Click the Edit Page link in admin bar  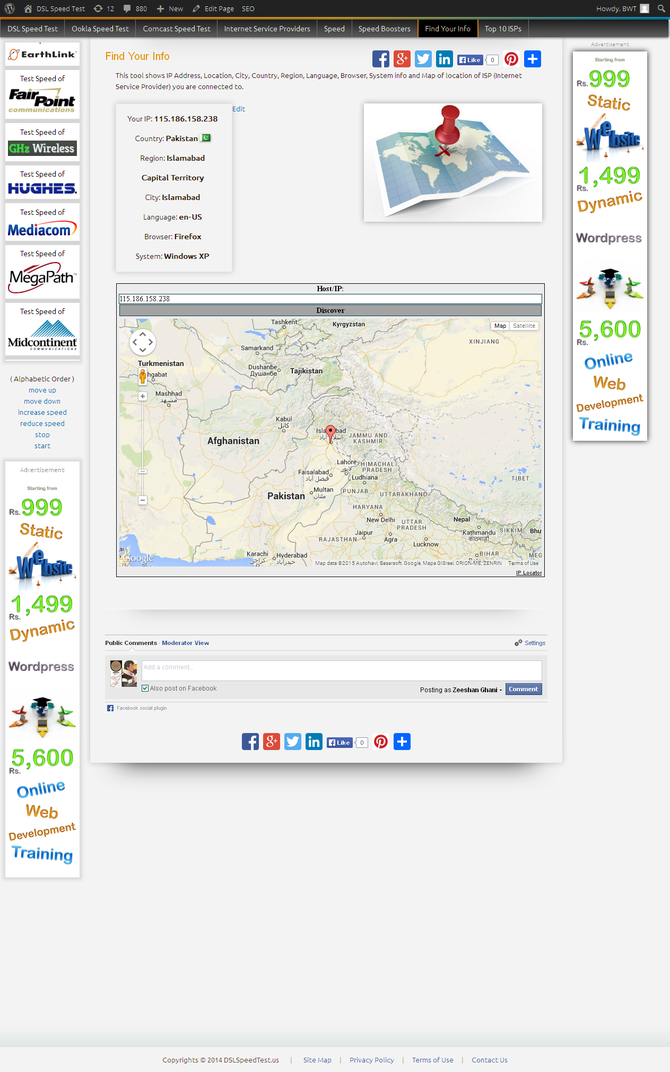pyautogui.click(x=213, y=9)
